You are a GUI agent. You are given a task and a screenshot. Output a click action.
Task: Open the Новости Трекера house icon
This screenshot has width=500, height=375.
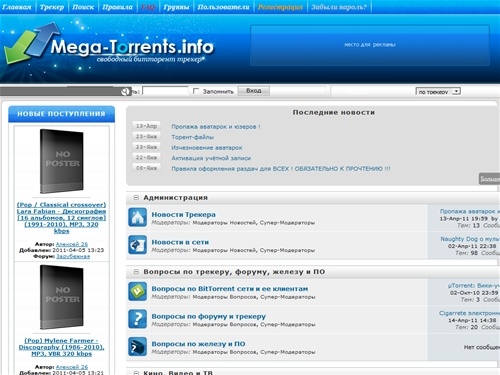tap(137, 217)
